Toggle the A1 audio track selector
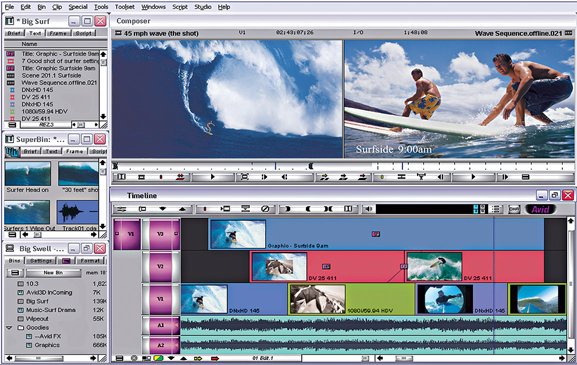Viewport: 577px width, 365px height. (161, 325)
